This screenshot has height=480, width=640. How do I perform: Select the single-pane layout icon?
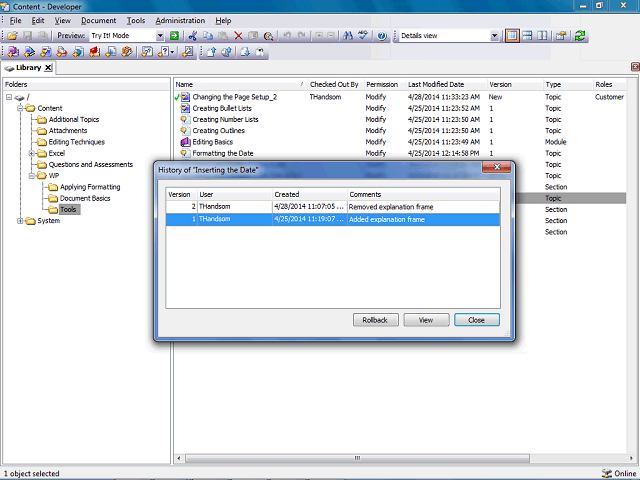pyautogui.click(x=512, y=36)
